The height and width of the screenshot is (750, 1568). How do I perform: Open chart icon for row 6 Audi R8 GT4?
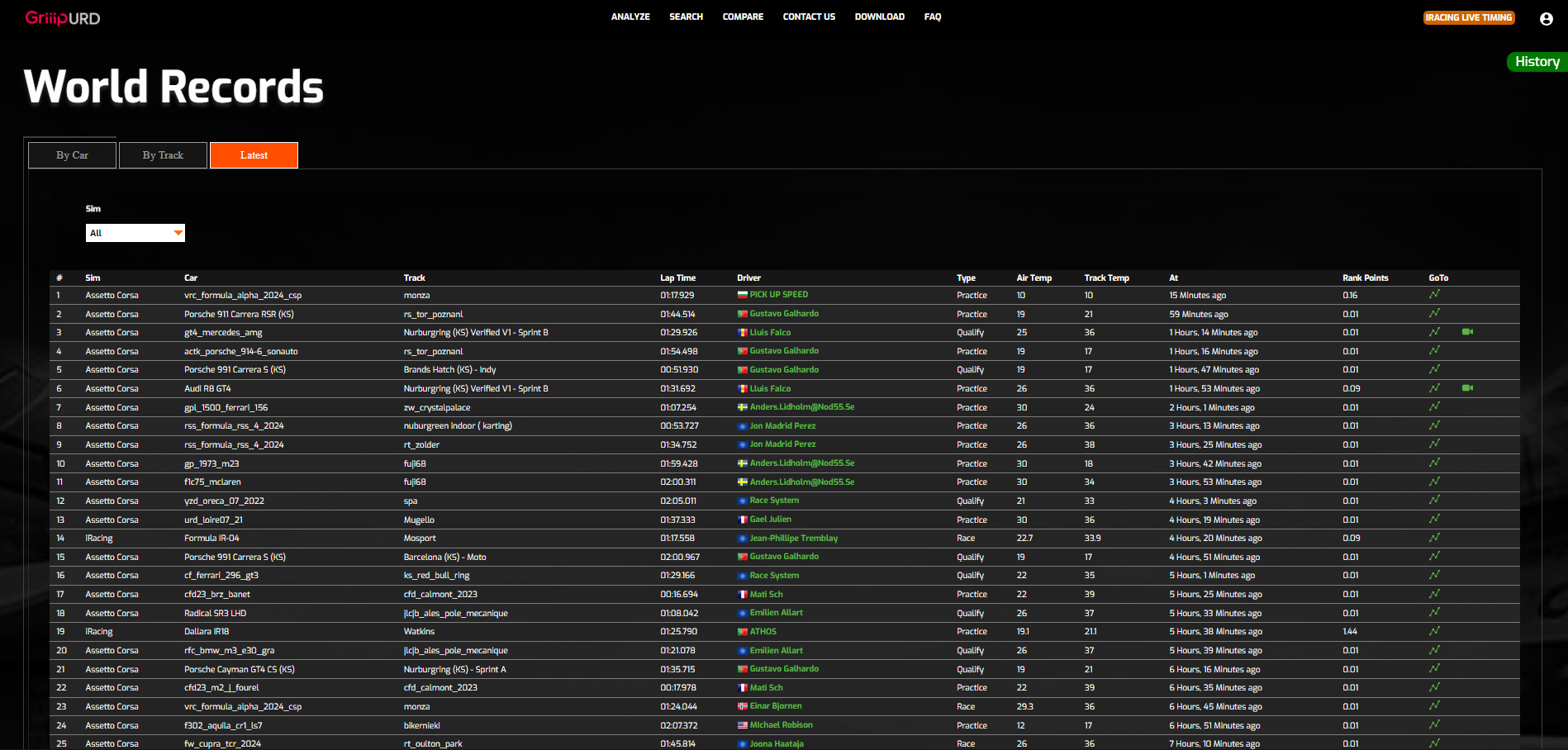(1434, 388)
